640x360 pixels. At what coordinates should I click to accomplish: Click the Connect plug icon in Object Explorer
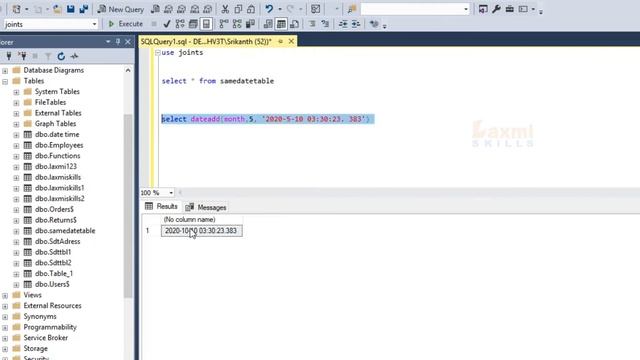pyautogui.click(x=9, y=56)
